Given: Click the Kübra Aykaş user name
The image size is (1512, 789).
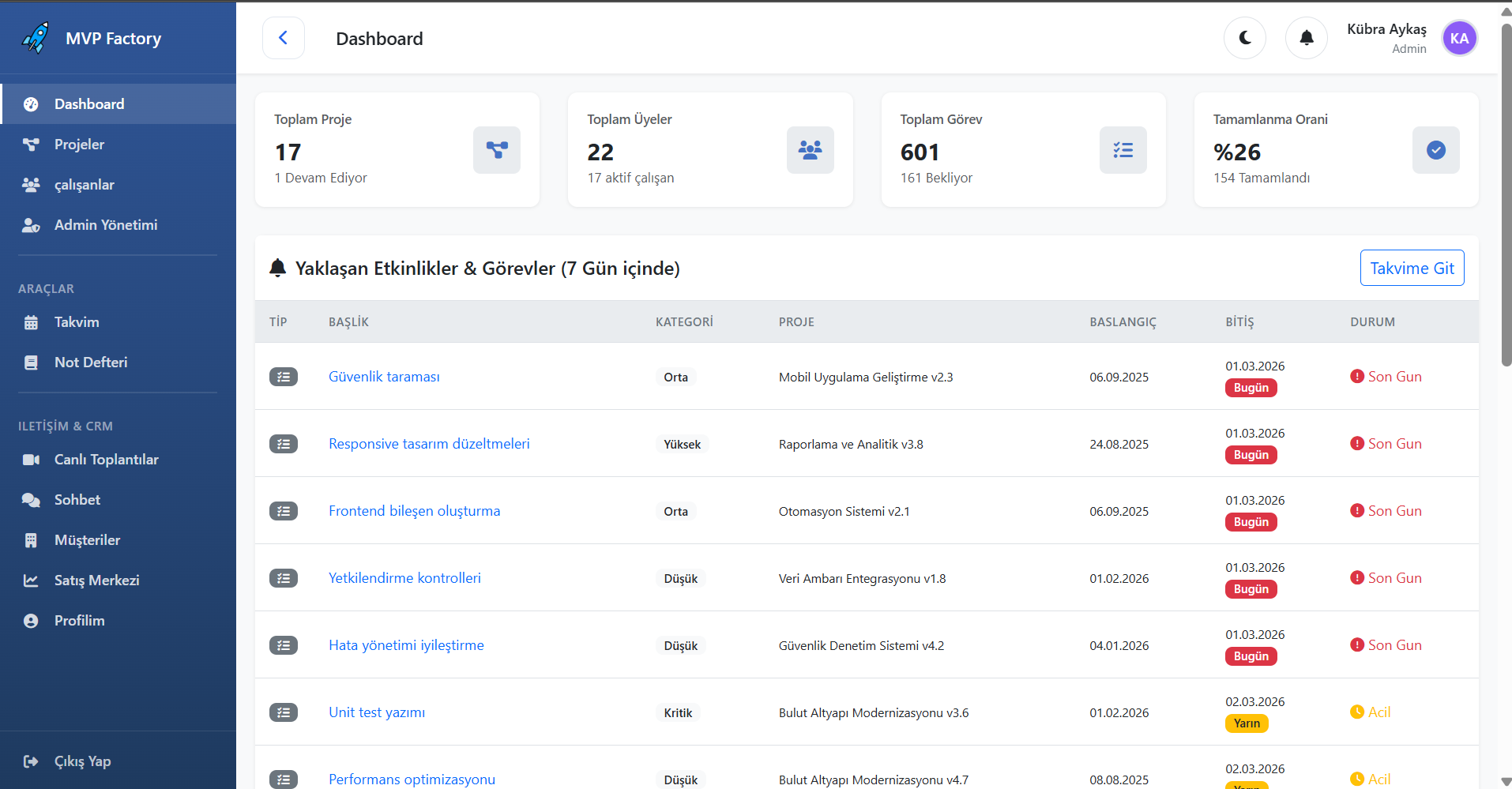Looking at the screenshot, I should point(1386,29).
